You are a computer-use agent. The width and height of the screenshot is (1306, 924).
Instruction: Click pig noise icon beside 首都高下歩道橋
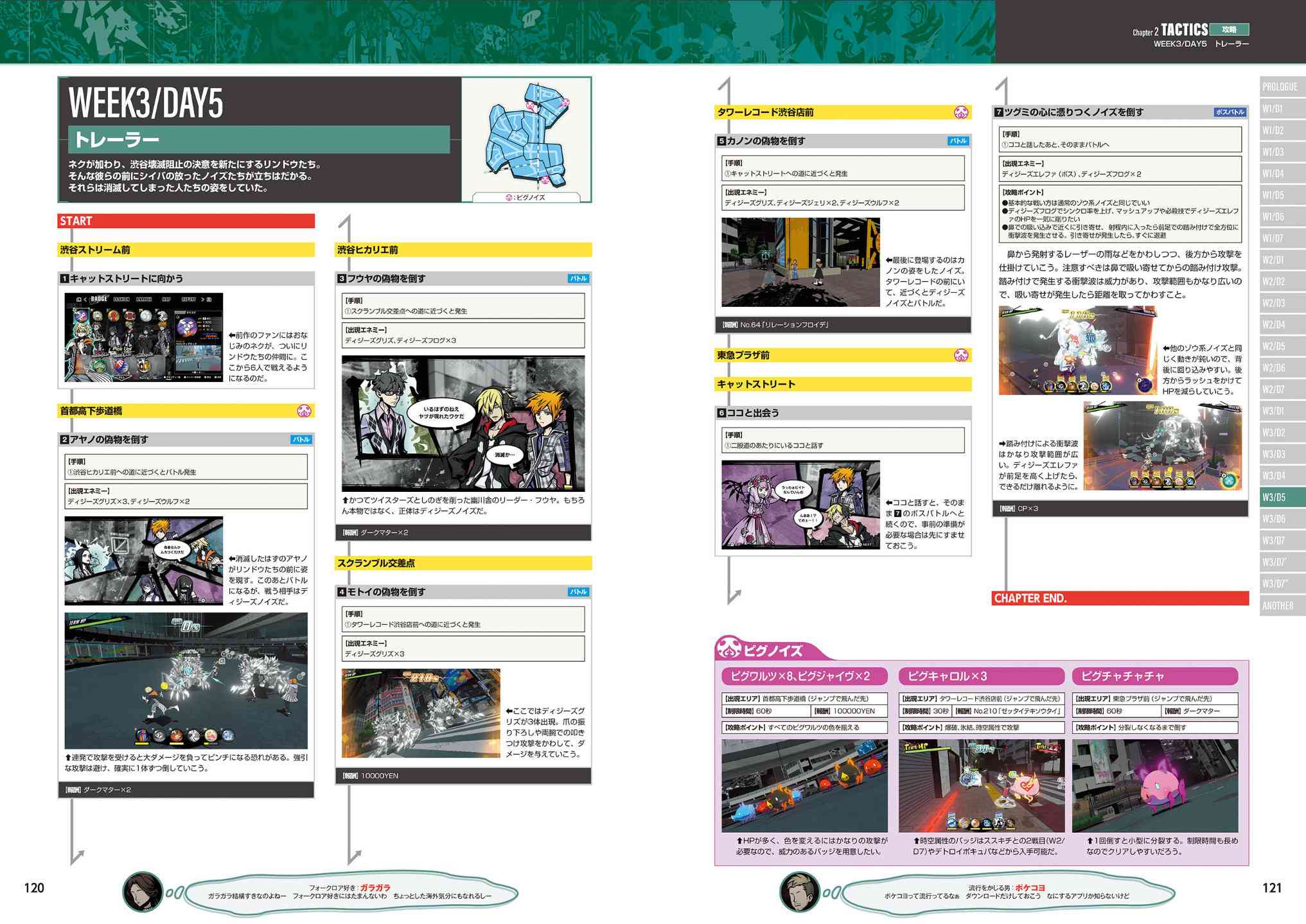point(304,411)
